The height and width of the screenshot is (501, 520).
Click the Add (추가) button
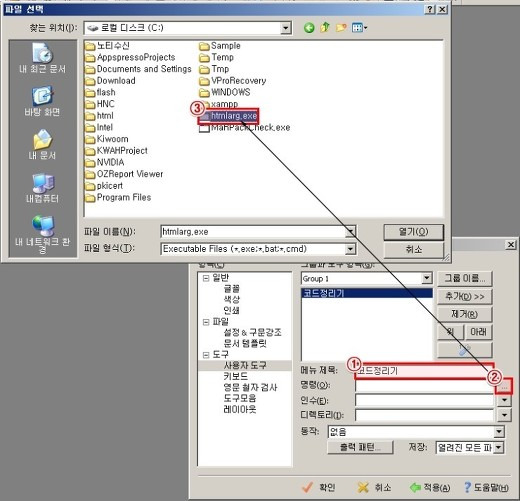click(x=465, y=296)
